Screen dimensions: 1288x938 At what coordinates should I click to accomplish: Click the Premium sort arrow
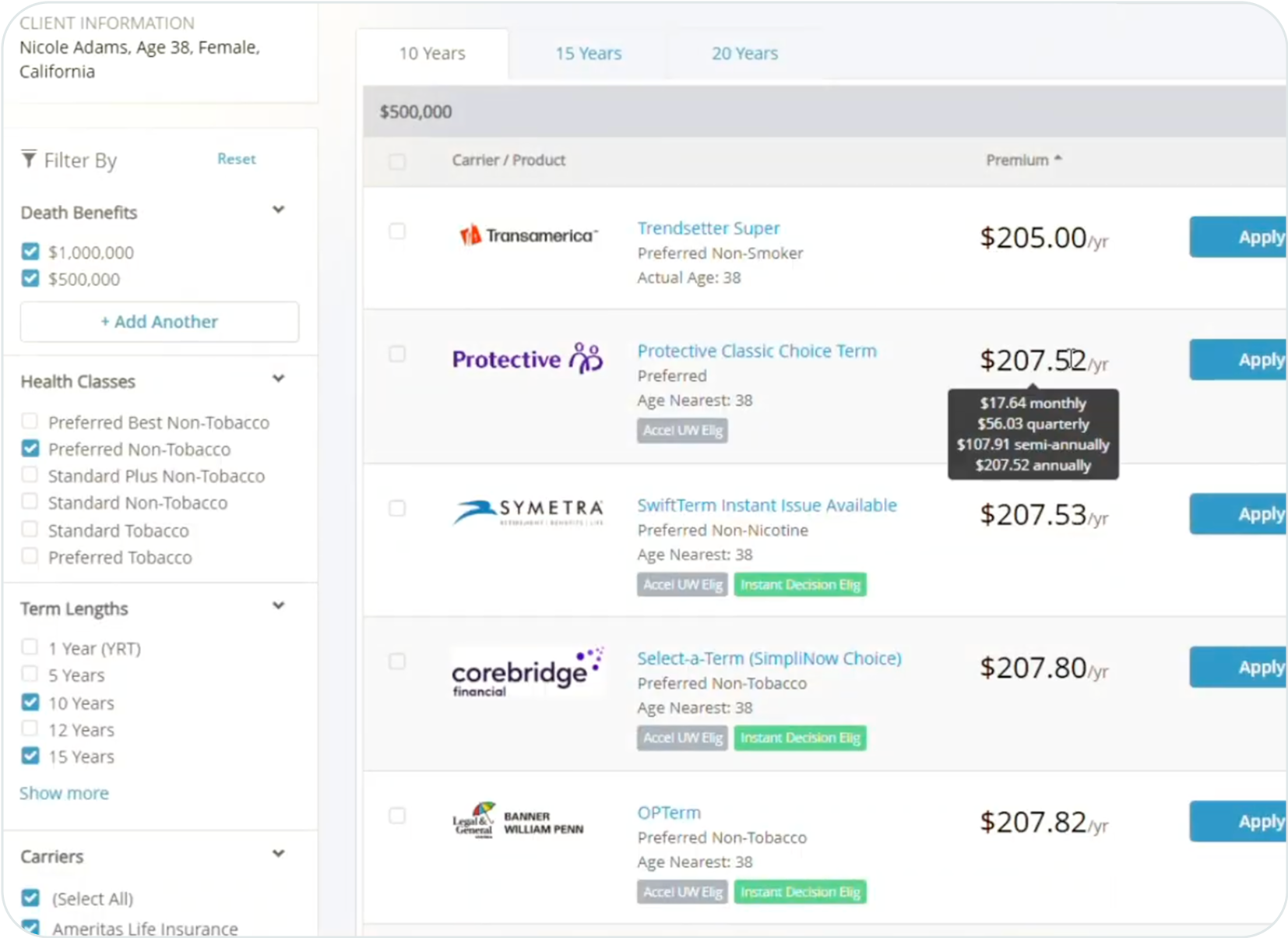click(x=1057, y=159)
